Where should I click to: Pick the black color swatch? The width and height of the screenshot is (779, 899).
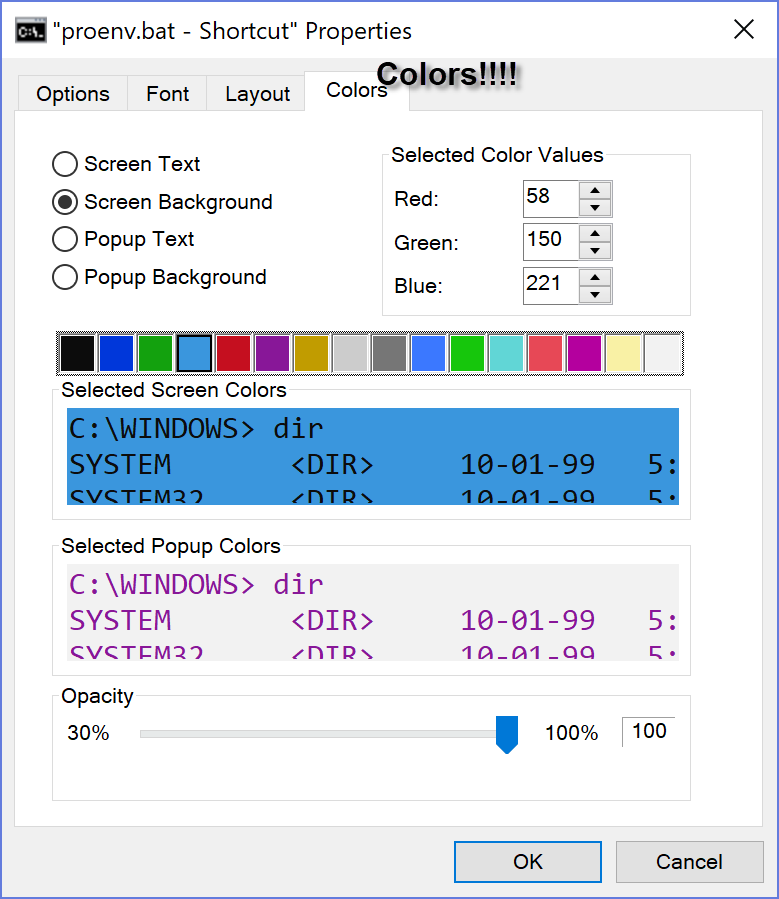[x=77, y=353]
